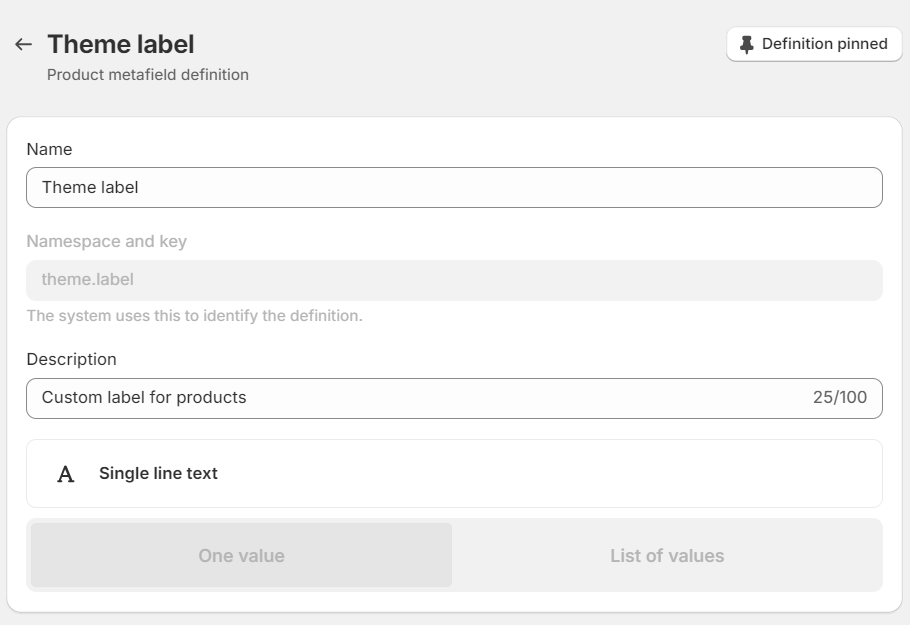Click the letter A content type indicator
This screenshot has height=625, width=910.
pos(66,473)
